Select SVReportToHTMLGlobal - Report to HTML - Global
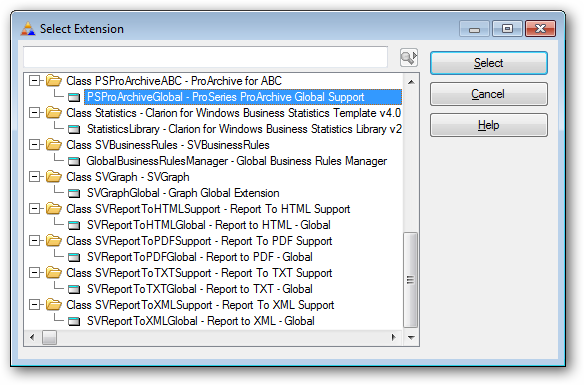The height and width of the screenshot is (385, 584). pos(209,225)
